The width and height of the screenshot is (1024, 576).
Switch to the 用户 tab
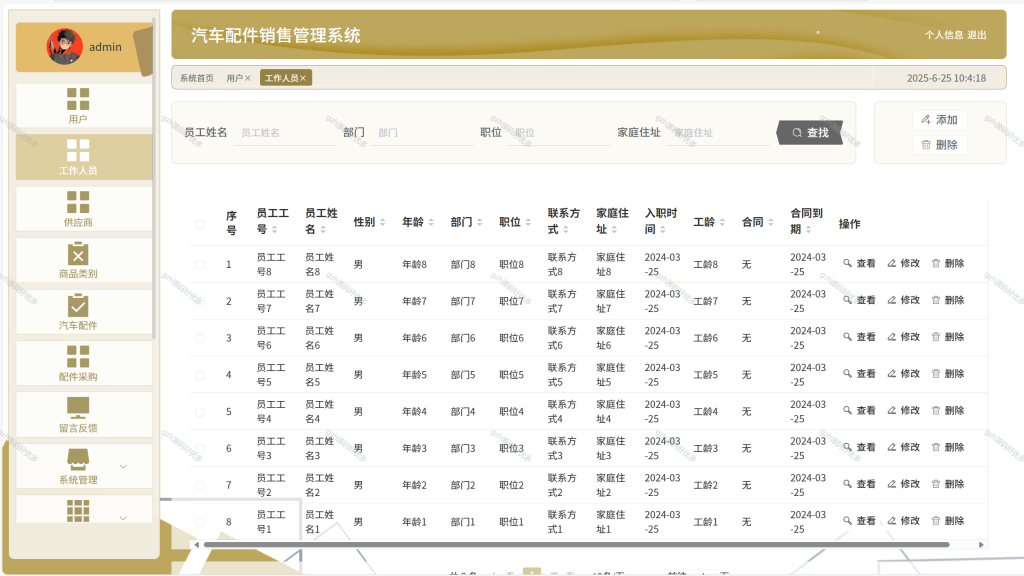pos(234,78)
